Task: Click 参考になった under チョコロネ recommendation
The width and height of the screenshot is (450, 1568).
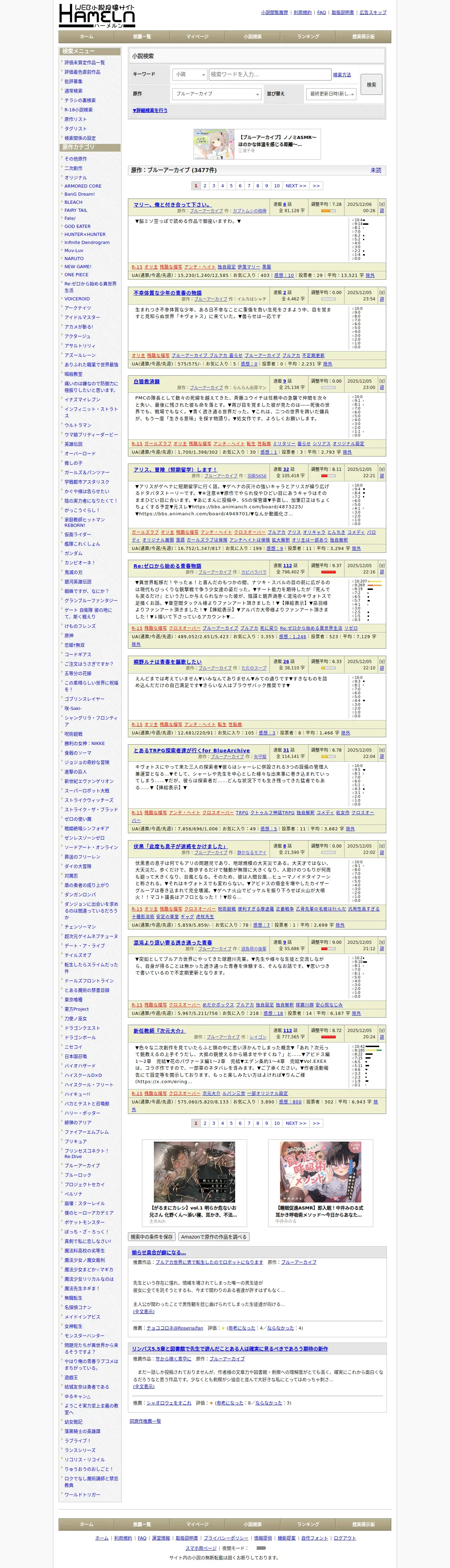Action: 241,1327
